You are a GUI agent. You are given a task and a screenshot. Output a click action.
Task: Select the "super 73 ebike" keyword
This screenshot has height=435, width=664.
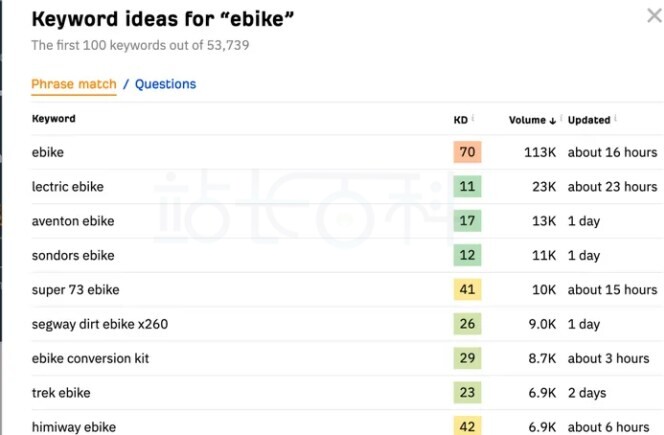click(76, 290)
